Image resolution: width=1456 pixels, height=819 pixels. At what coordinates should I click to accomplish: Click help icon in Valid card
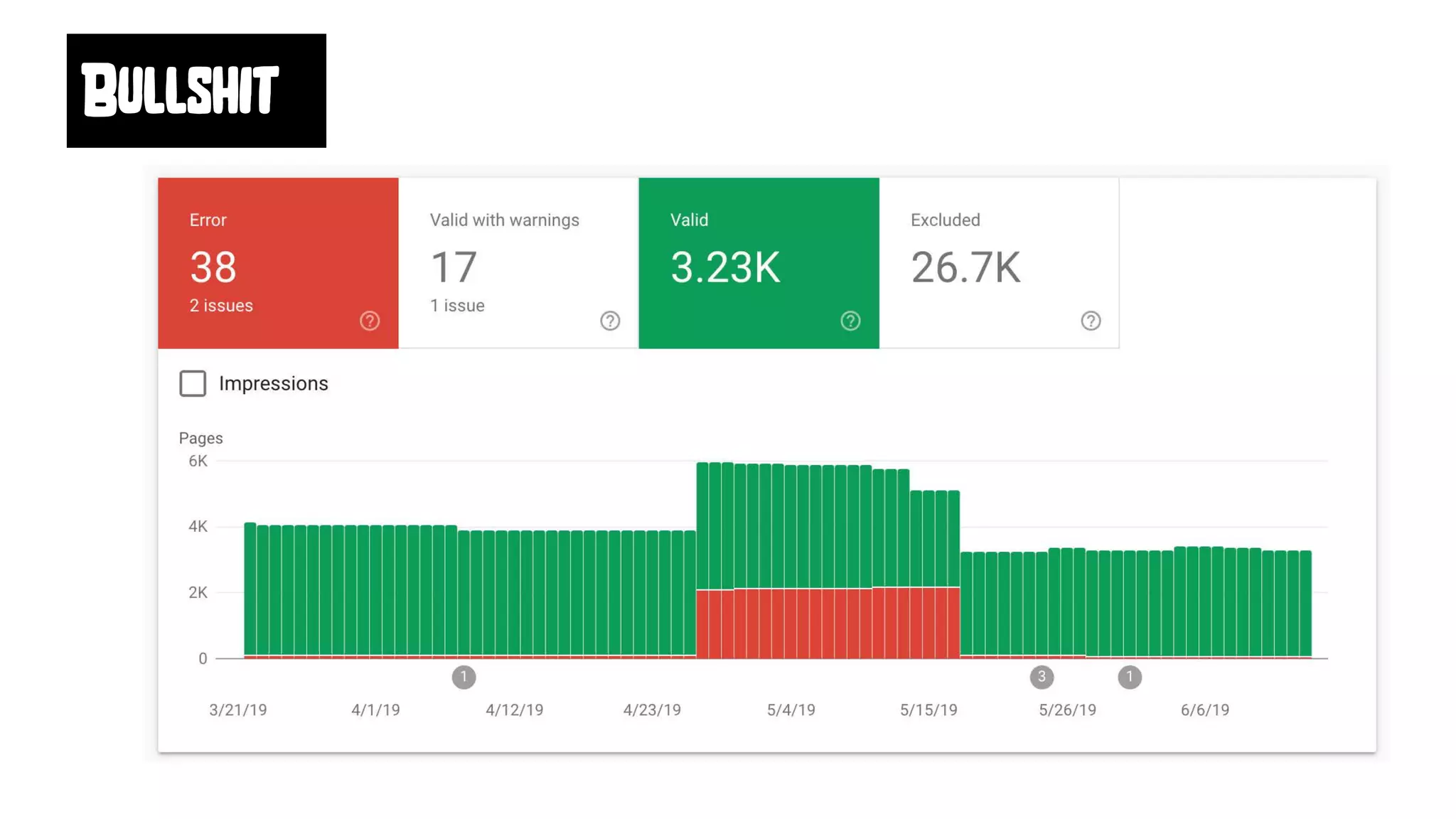point(850,321)
